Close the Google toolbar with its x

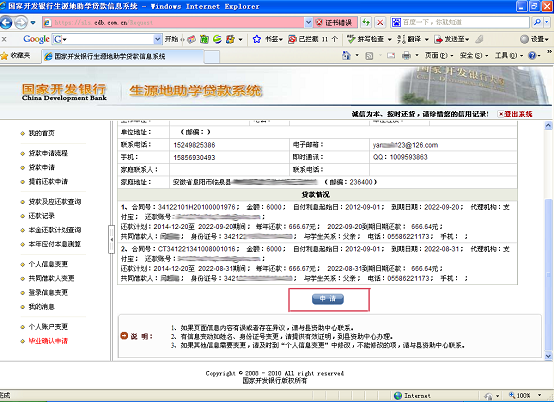[4, 39]
